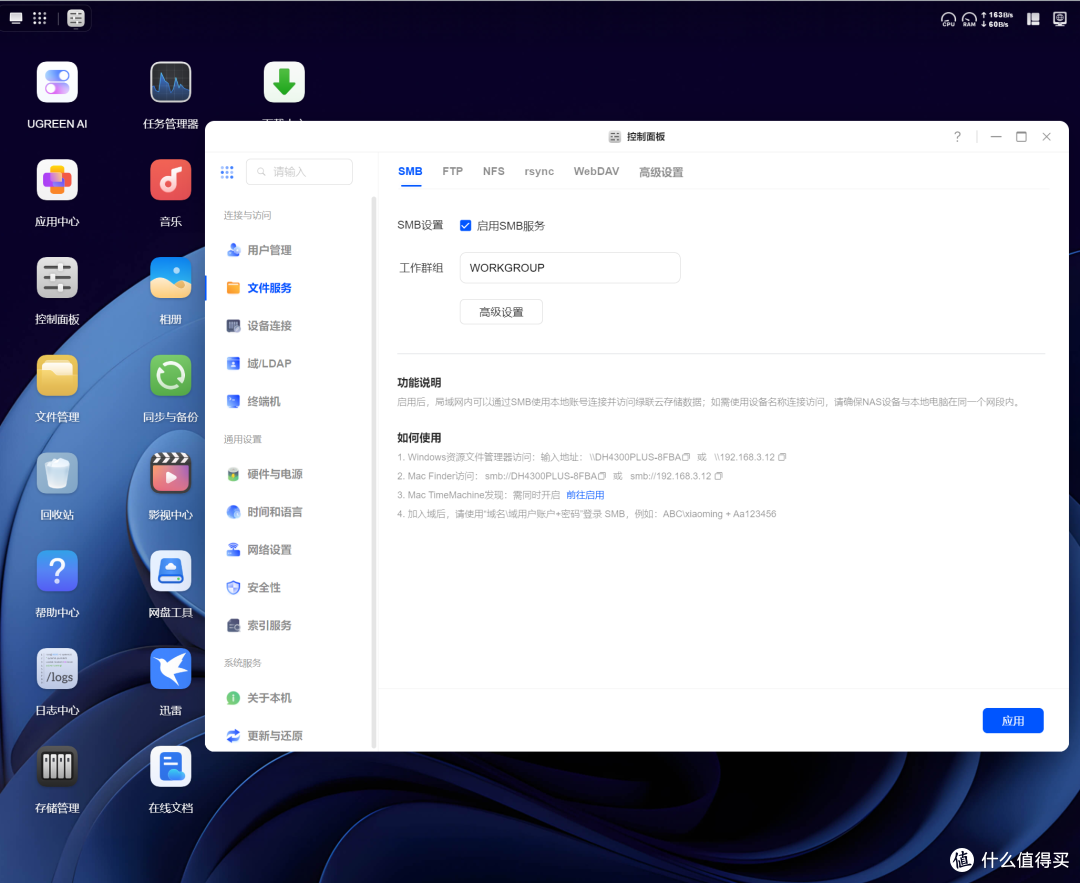Switch to the rsync tab
Screen dimensions: 1080x883
[x=539, y=172]
